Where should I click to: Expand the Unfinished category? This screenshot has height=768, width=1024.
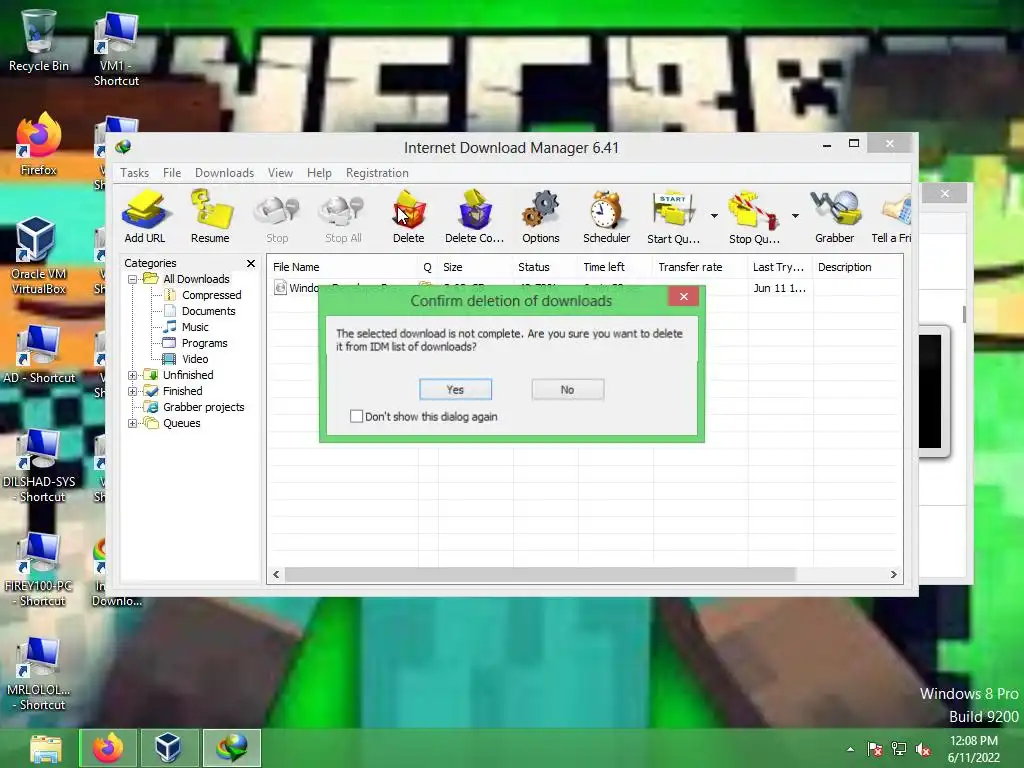coord(133,375)
